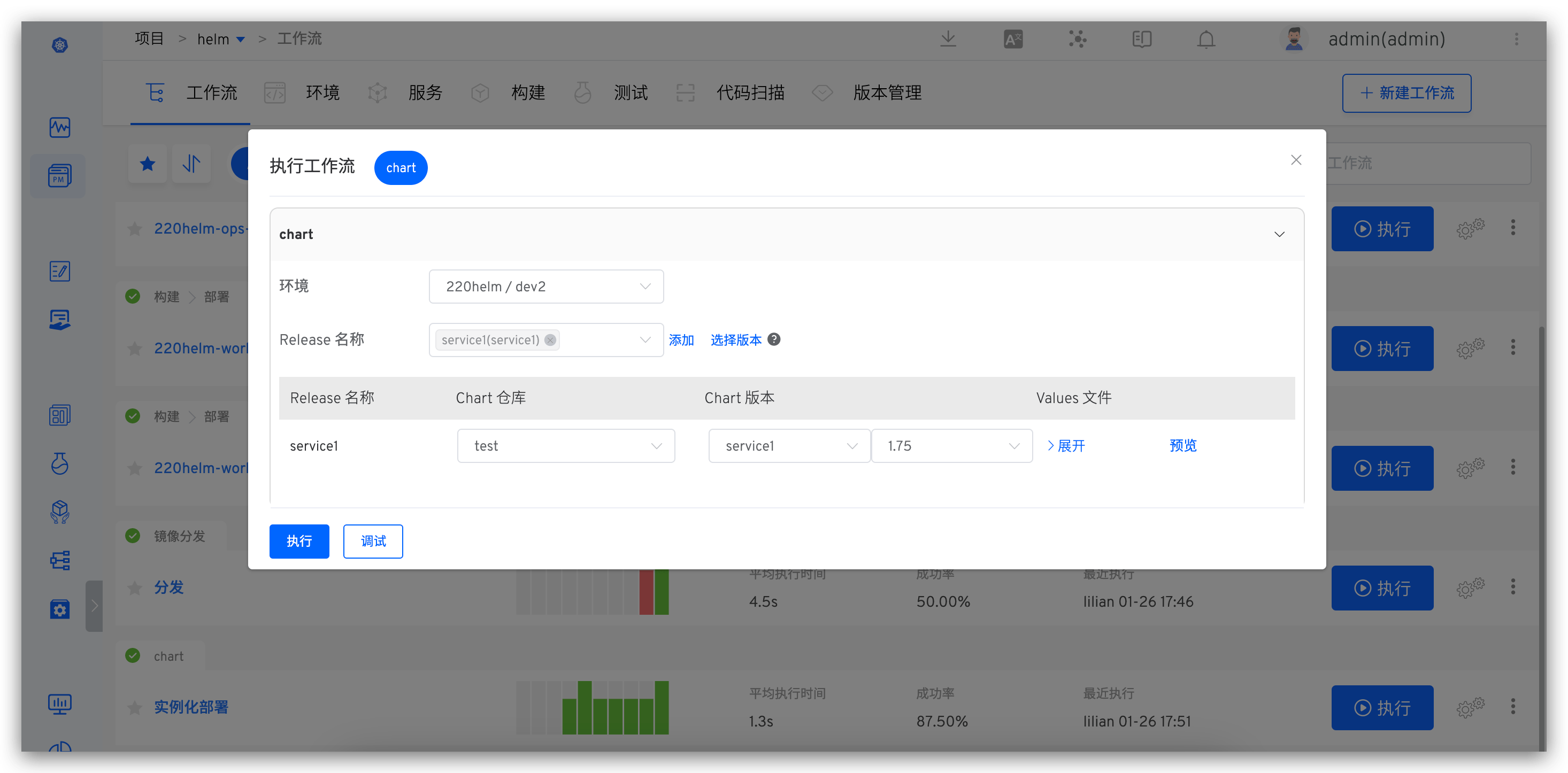The height and width of the screenshot is (773, 1568).
Task: Click the 预览 link for Values file
Action: tap(1183, 445)
